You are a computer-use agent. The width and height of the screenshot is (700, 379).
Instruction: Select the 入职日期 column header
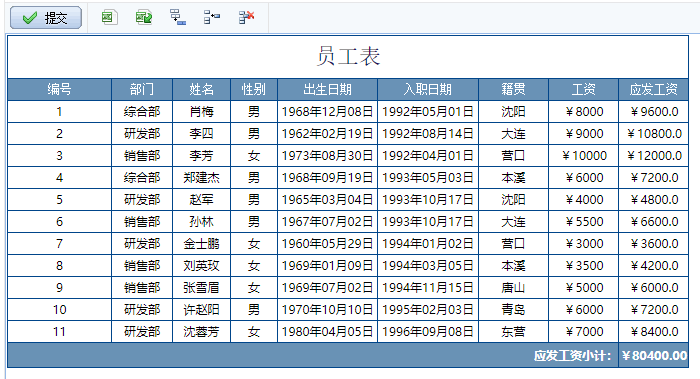[428, 90]
